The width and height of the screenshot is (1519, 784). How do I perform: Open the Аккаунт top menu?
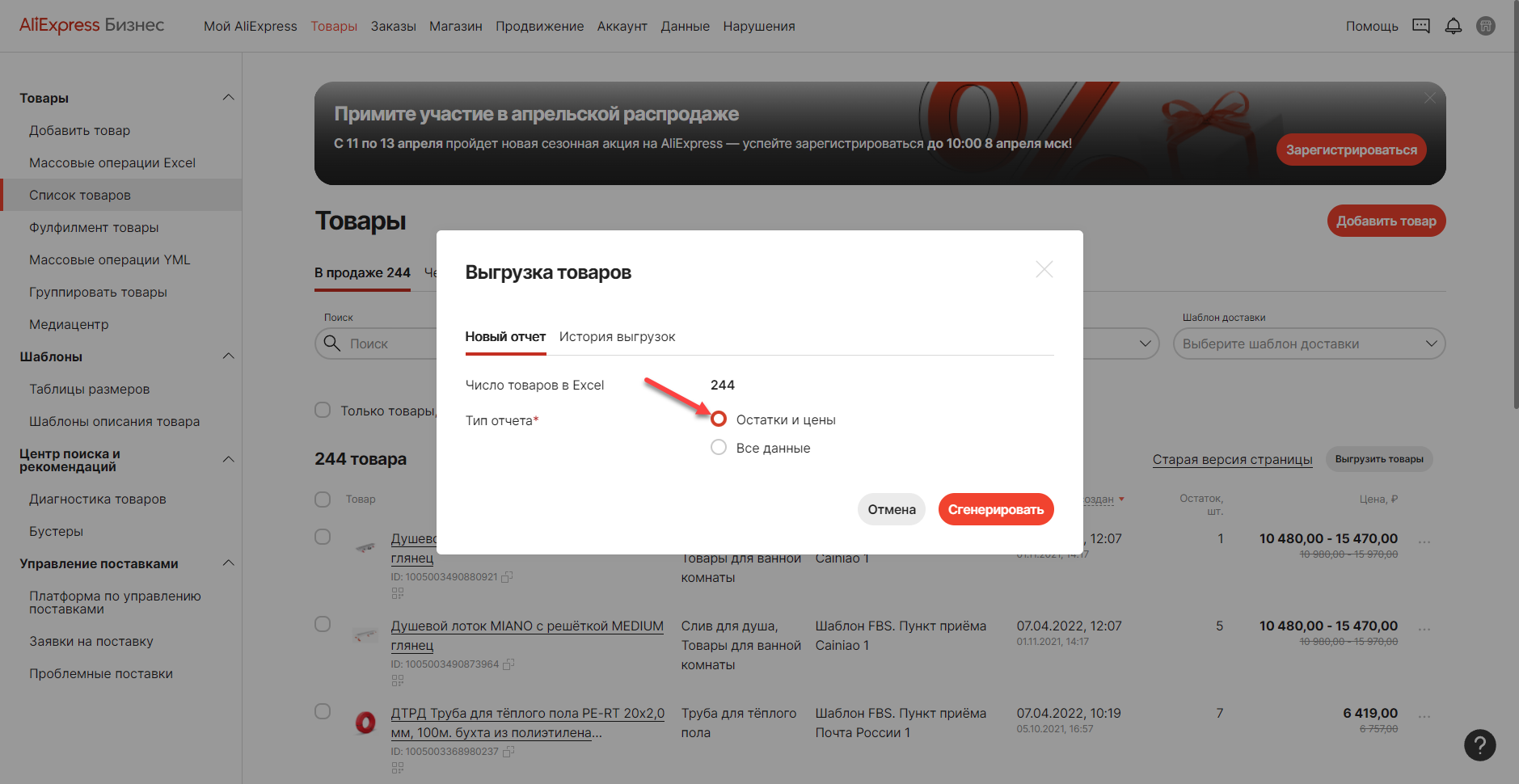click(x=622, y=26)
